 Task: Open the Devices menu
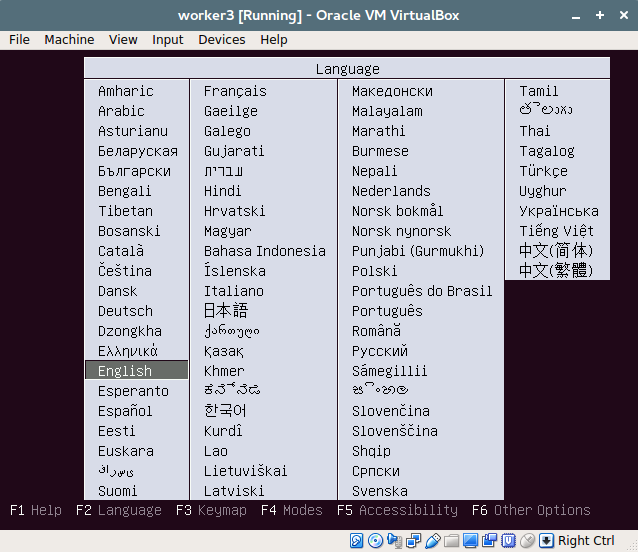point(222,40)
